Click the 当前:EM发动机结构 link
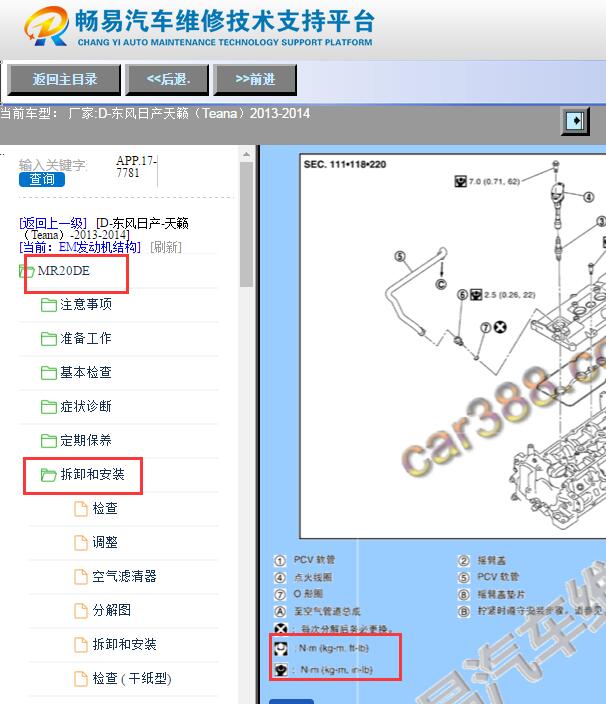 point(80,247)
